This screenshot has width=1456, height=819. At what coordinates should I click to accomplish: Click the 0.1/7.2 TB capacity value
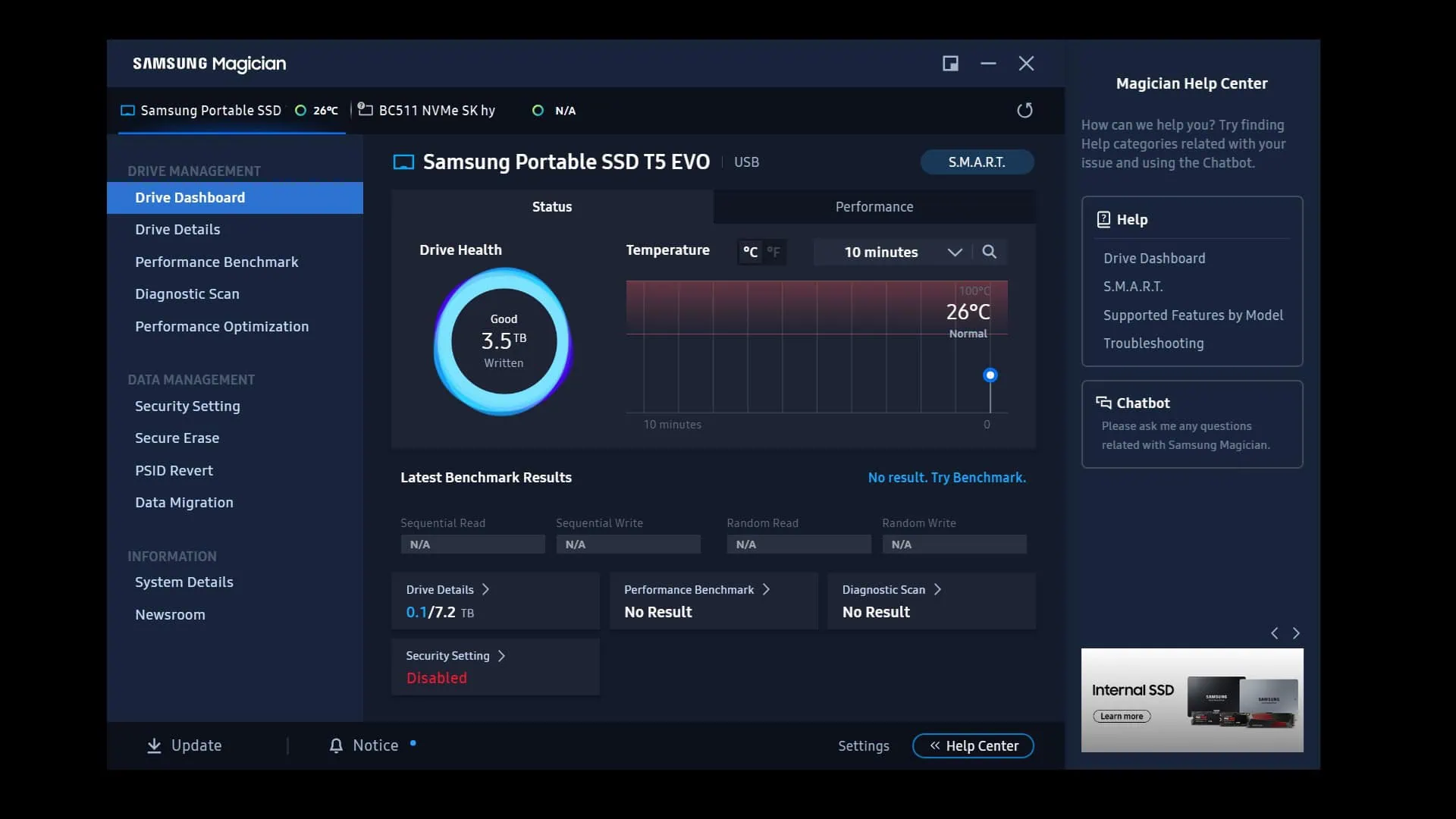[x=440, y=612]
